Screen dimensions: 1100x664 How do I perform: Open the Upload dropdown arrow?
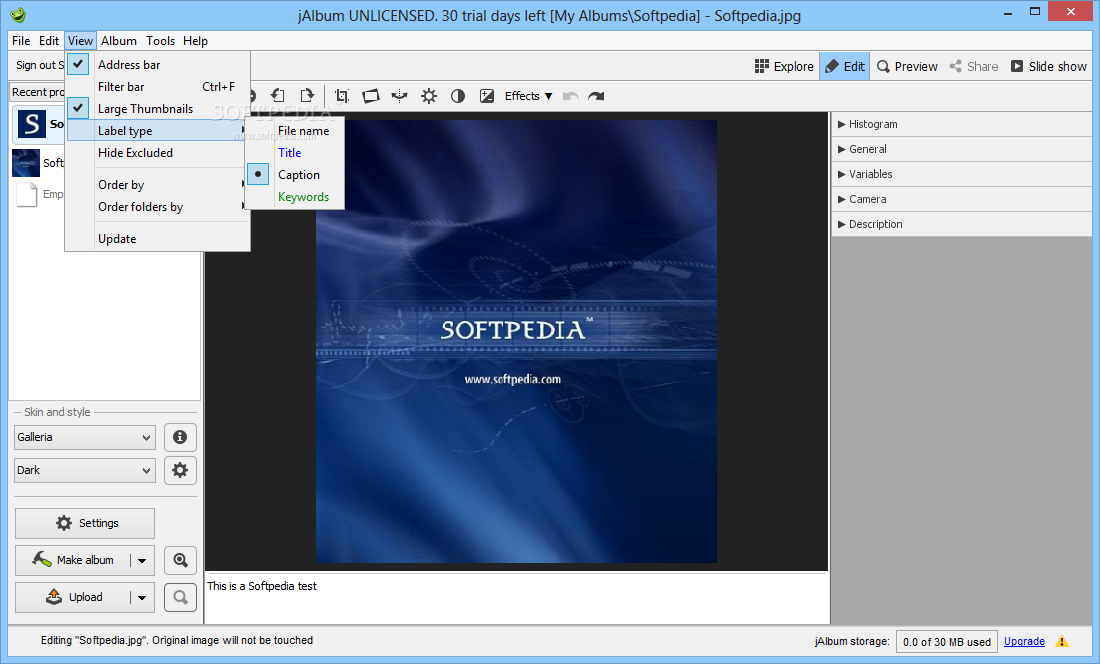(x=142, y=597)
